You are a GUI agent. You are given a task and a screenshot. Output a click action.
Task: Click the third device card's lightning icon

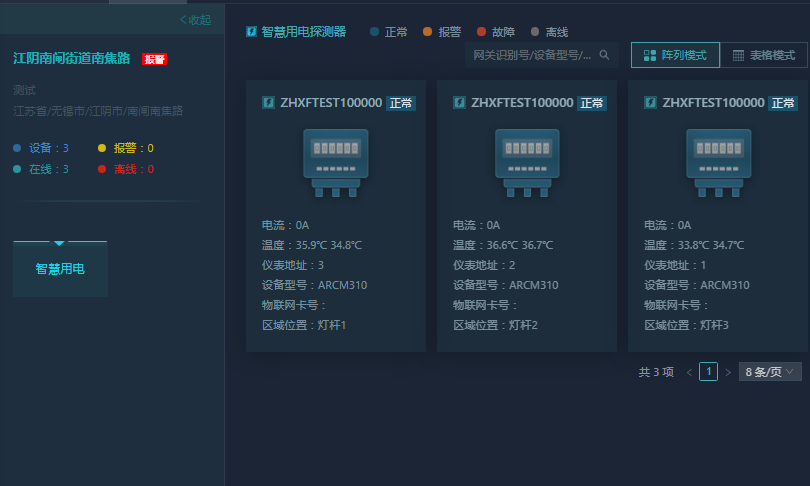(x=650, y=103)
